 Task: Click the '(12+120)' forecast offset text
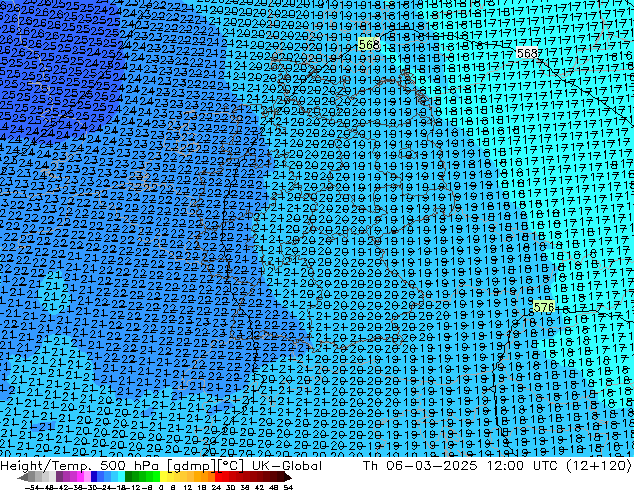[x=598, y=466]
